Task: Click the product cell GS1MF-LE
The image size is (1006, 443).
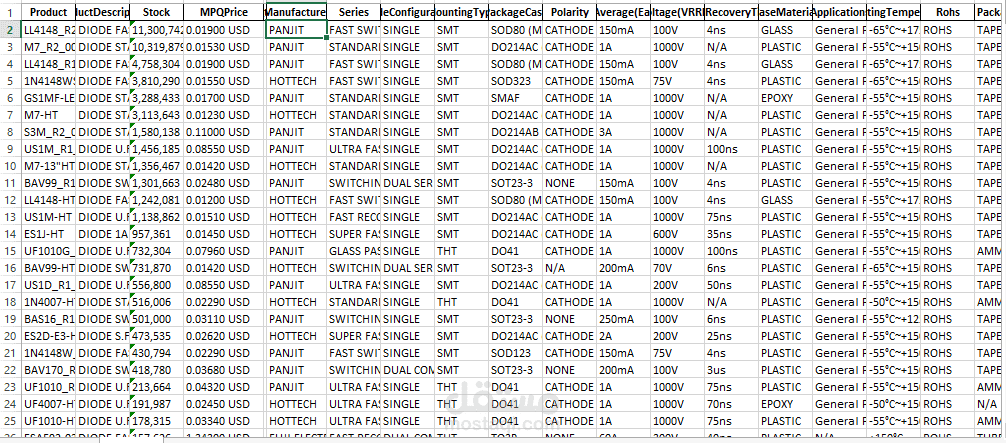Action: click(x=49, y=98)
